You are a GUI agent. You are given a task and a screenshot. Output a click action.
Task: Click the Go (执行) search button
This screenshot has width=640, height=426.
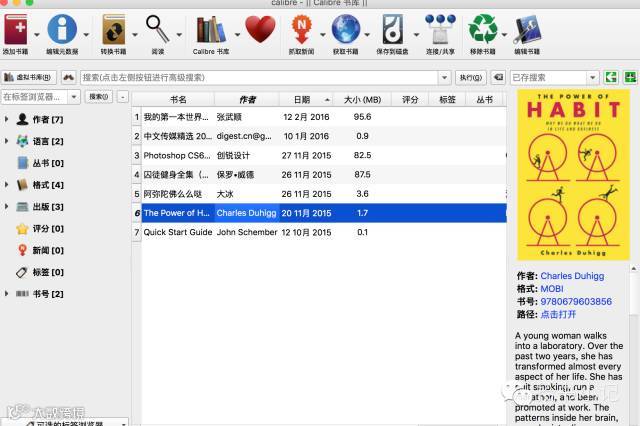(471, 77)
